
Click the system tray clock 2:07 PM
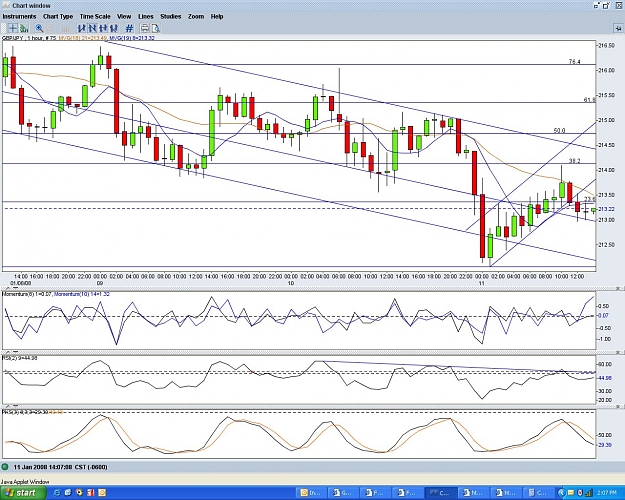[x=607, y=493]
